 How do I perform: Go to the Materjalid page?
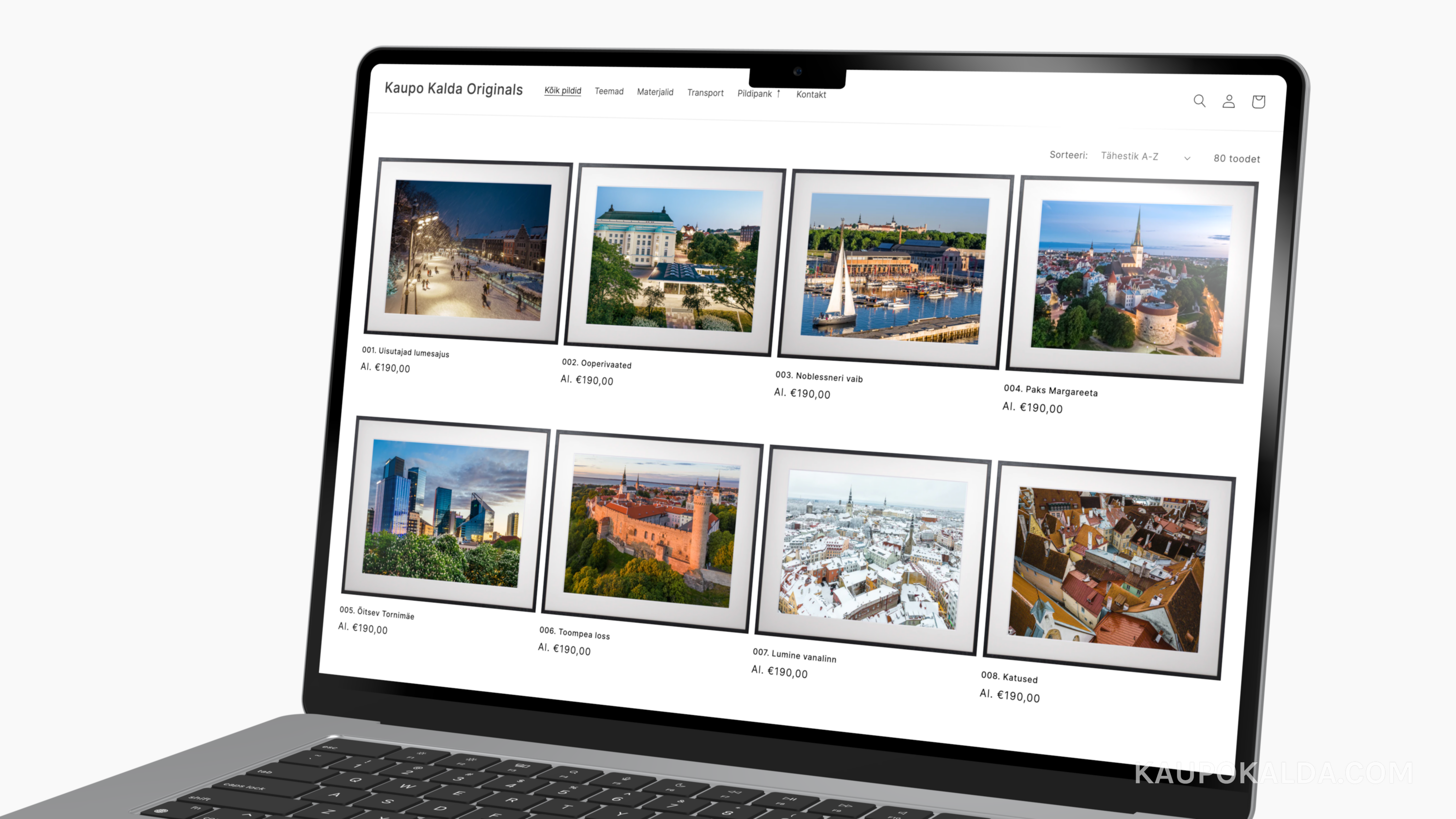(x=655, y=92)
